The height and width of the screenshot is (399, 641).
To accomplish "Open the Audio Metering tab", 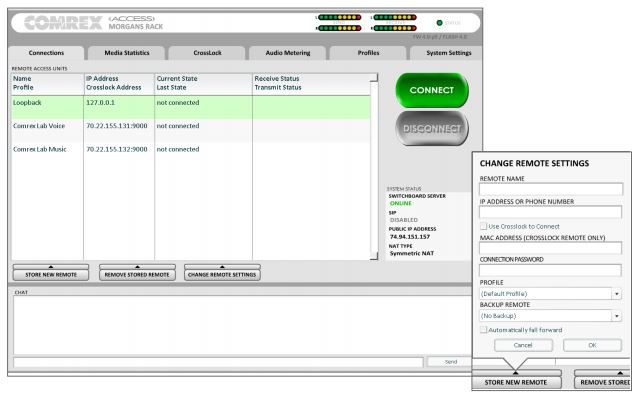I will click(x=288, y=53).
